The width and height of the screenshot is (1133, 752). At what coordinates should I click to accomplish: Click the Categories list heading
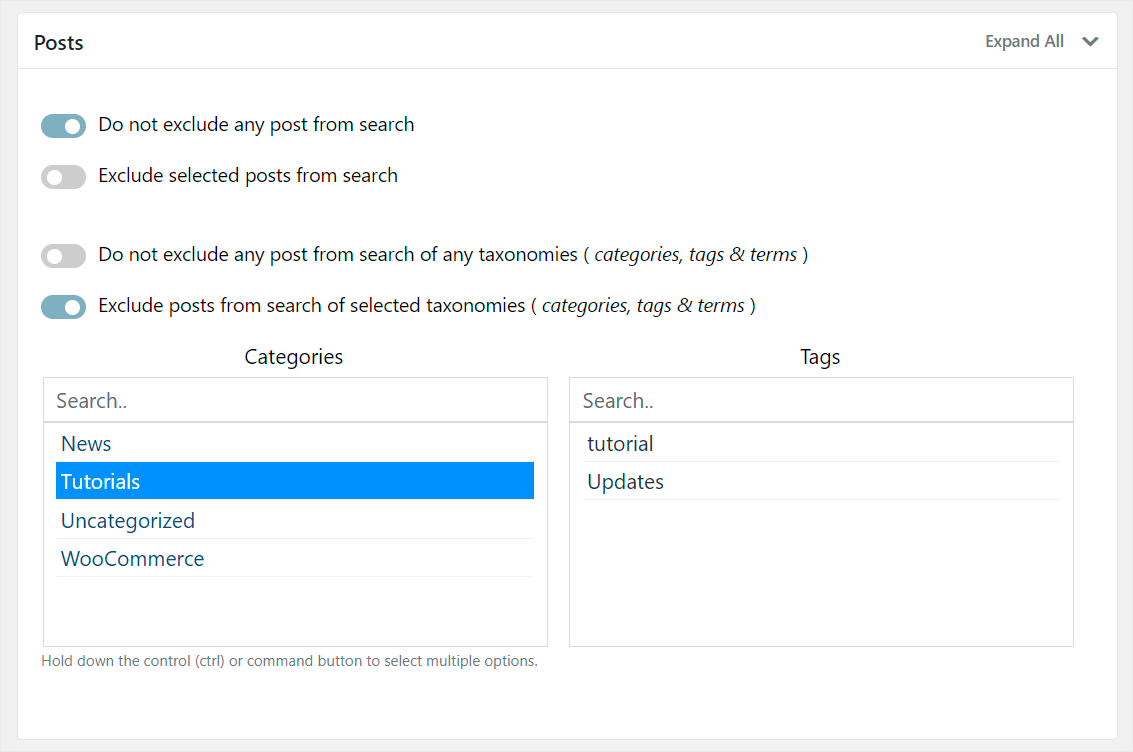(293, 356)
